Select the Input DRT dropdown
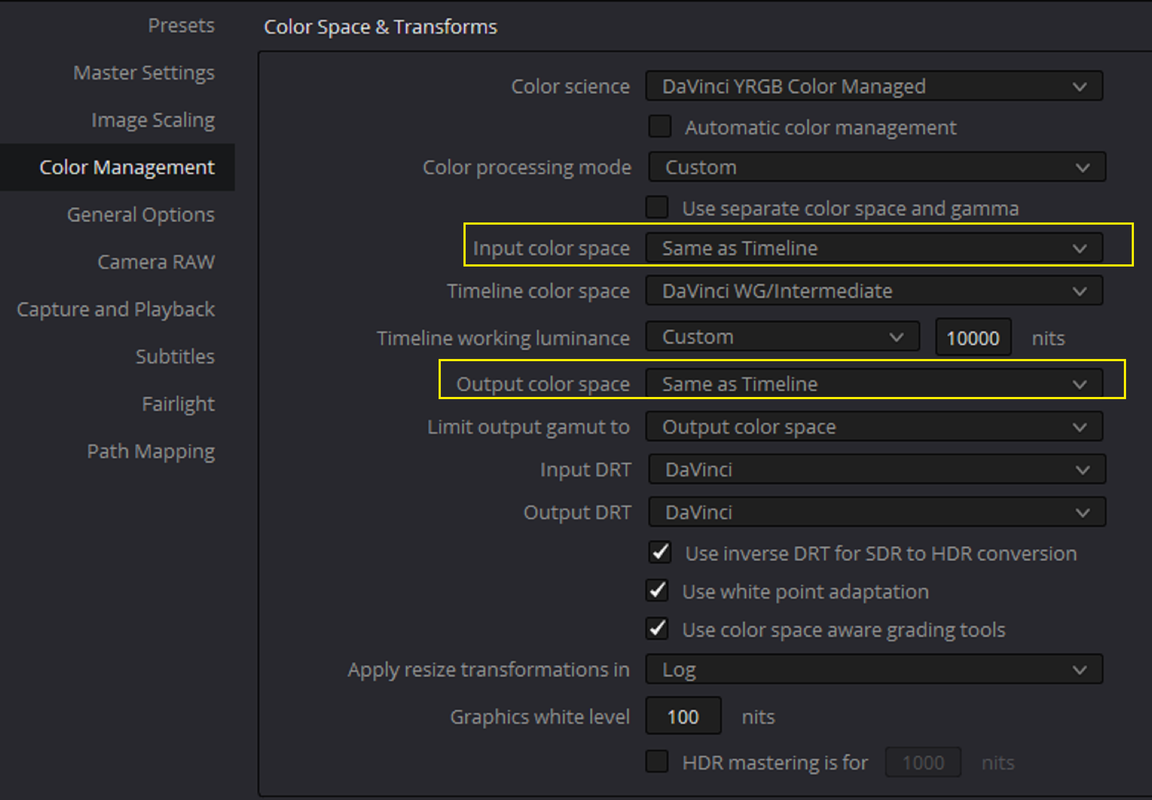 pyautogui.click(x=876, y=469)
